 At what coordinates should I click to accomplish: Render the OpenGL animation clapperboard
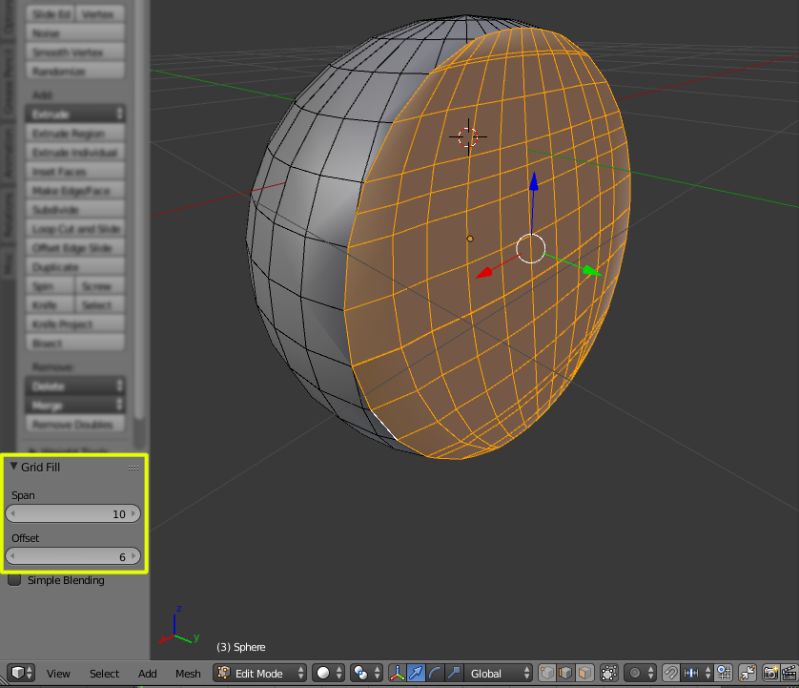790,673
